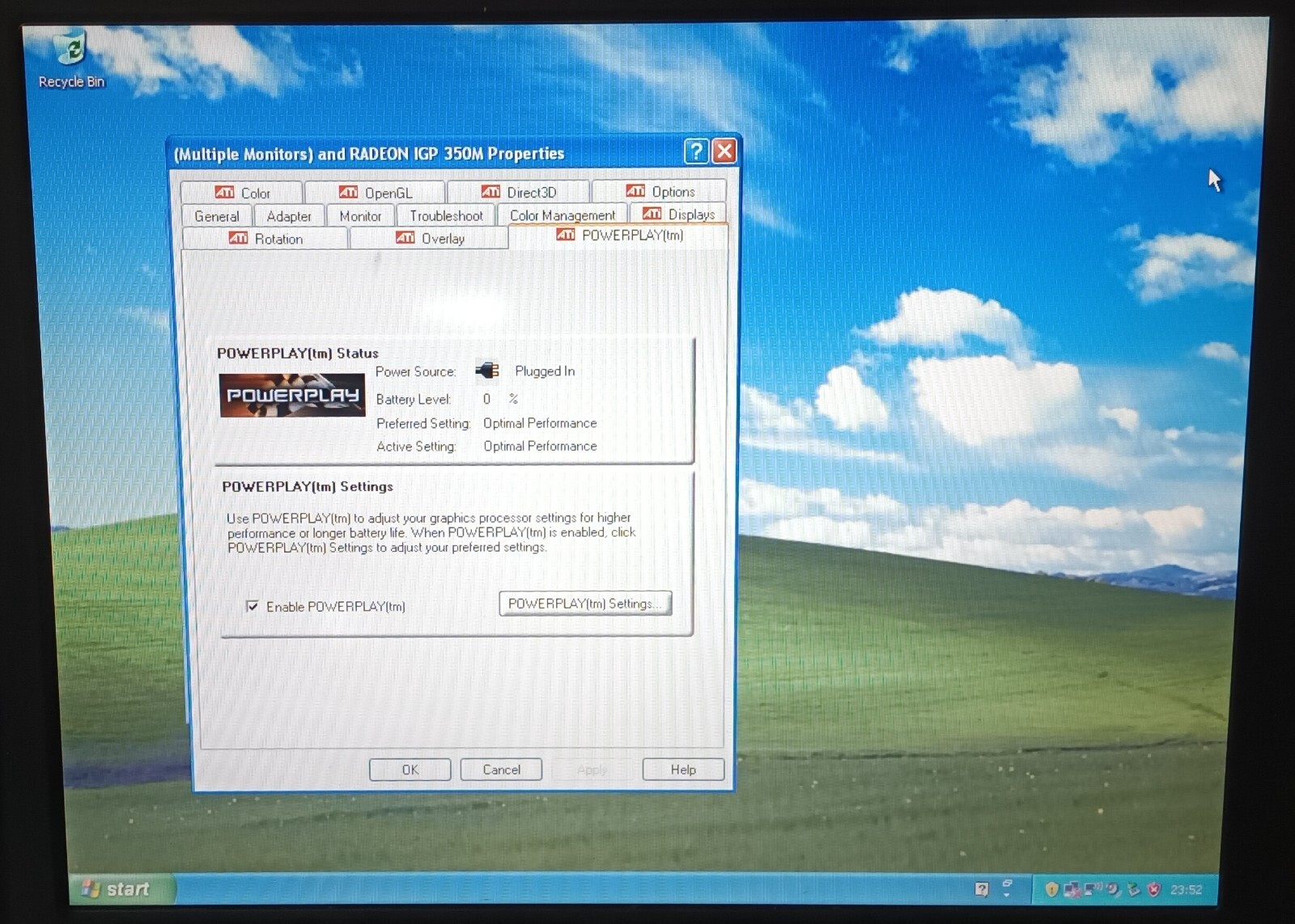Click the yellow security shield tray icon
The image size is (1295, 924).
point(1051,889)
